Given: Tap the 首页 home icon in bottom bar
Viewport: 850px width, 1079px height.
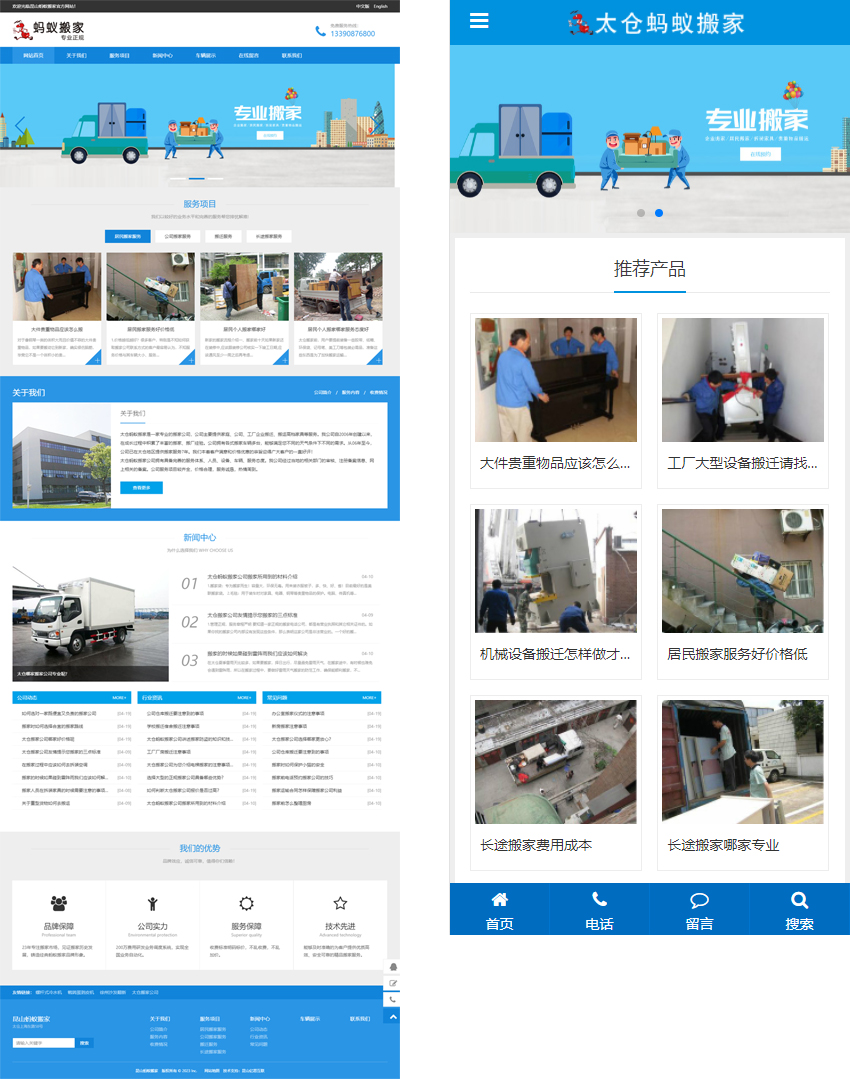Looking at the screenshot, I should (x=500, y=899).
